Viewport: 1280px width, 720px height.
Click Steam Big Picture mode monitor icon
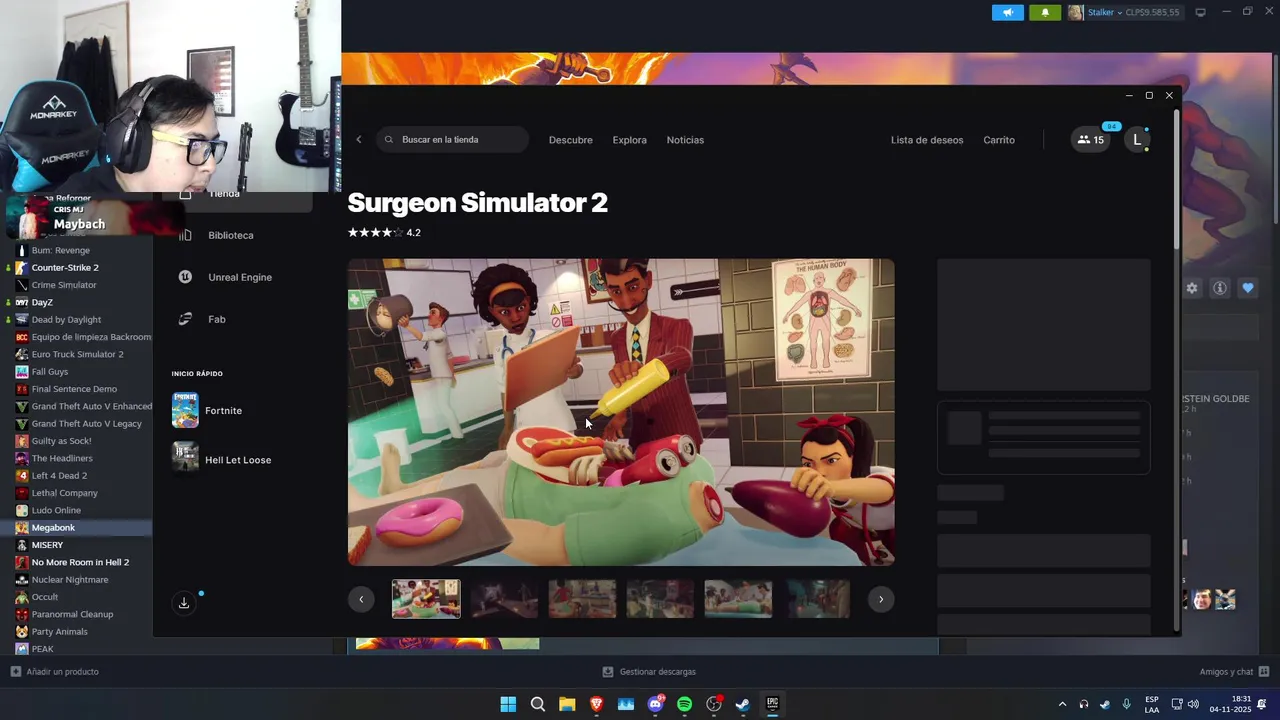[1201, 12]
